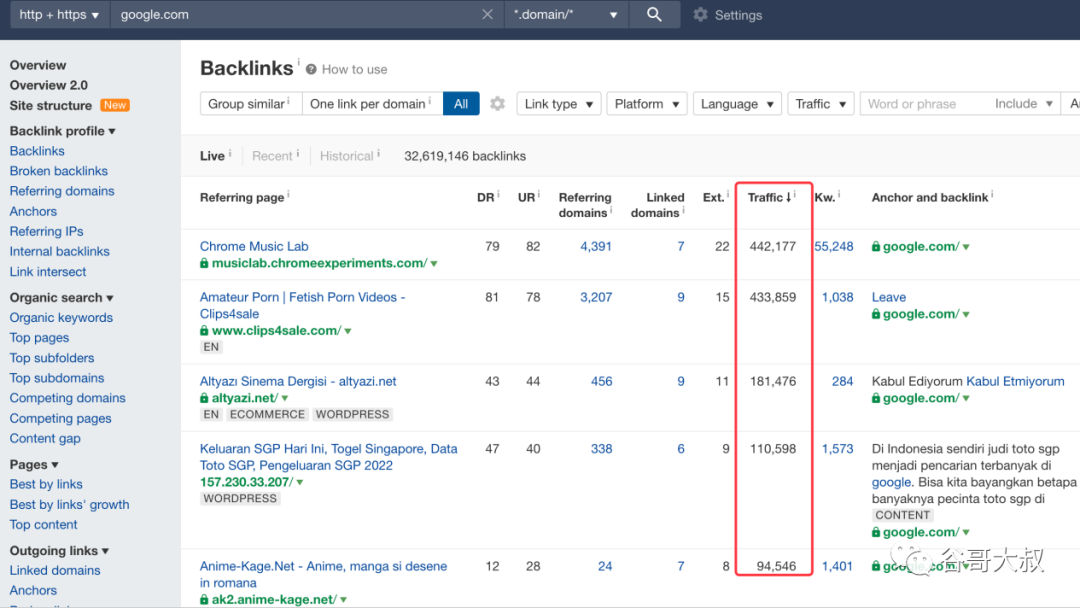Collapse the Backlink profile section
Image resolution: width=1080 pixels, height=608 pixels.
pyautogui.click(x=63, y=131)
